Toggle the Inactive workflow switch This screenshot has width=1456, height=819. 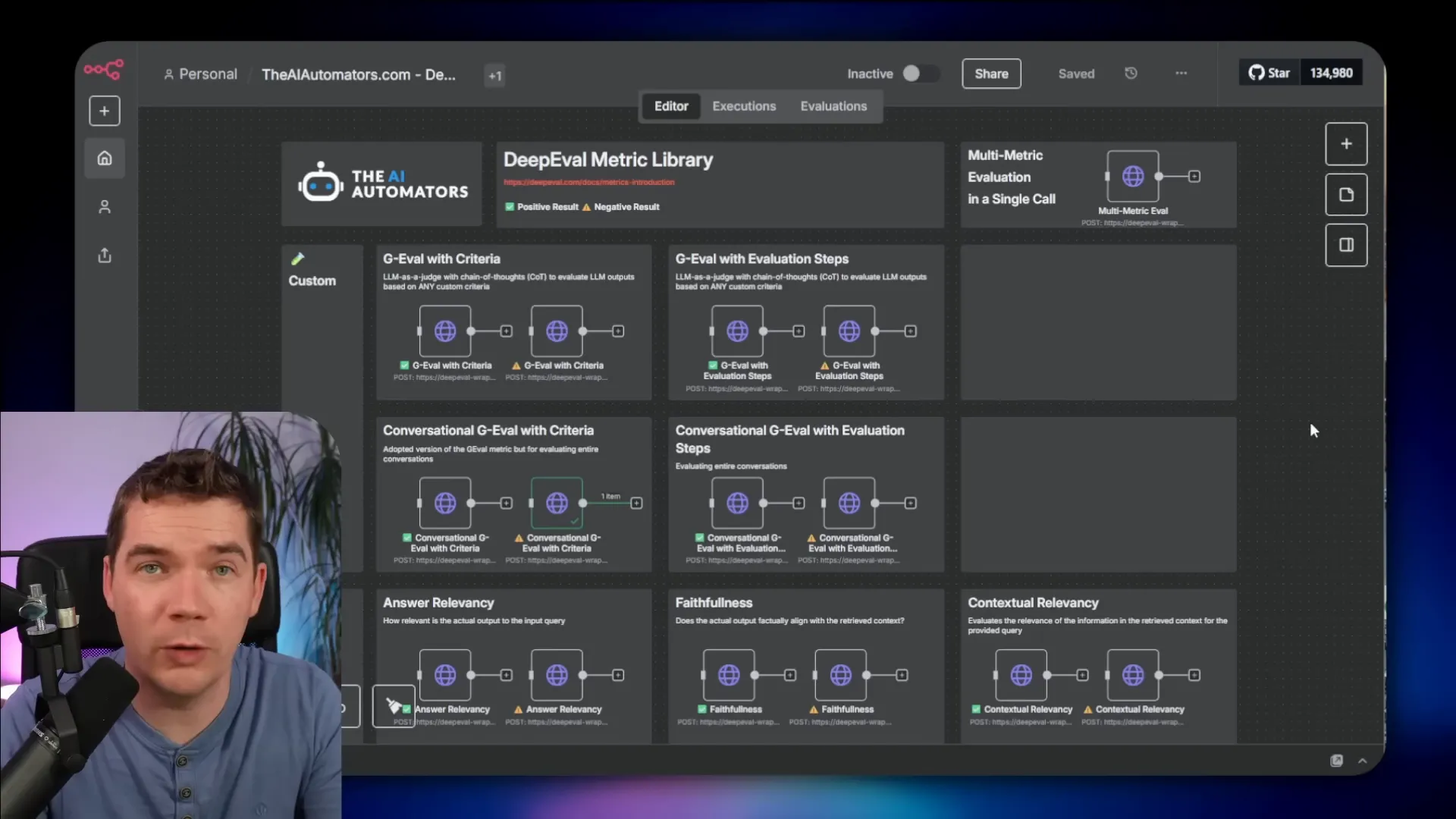pyautogui.click(x=920, y=74)
